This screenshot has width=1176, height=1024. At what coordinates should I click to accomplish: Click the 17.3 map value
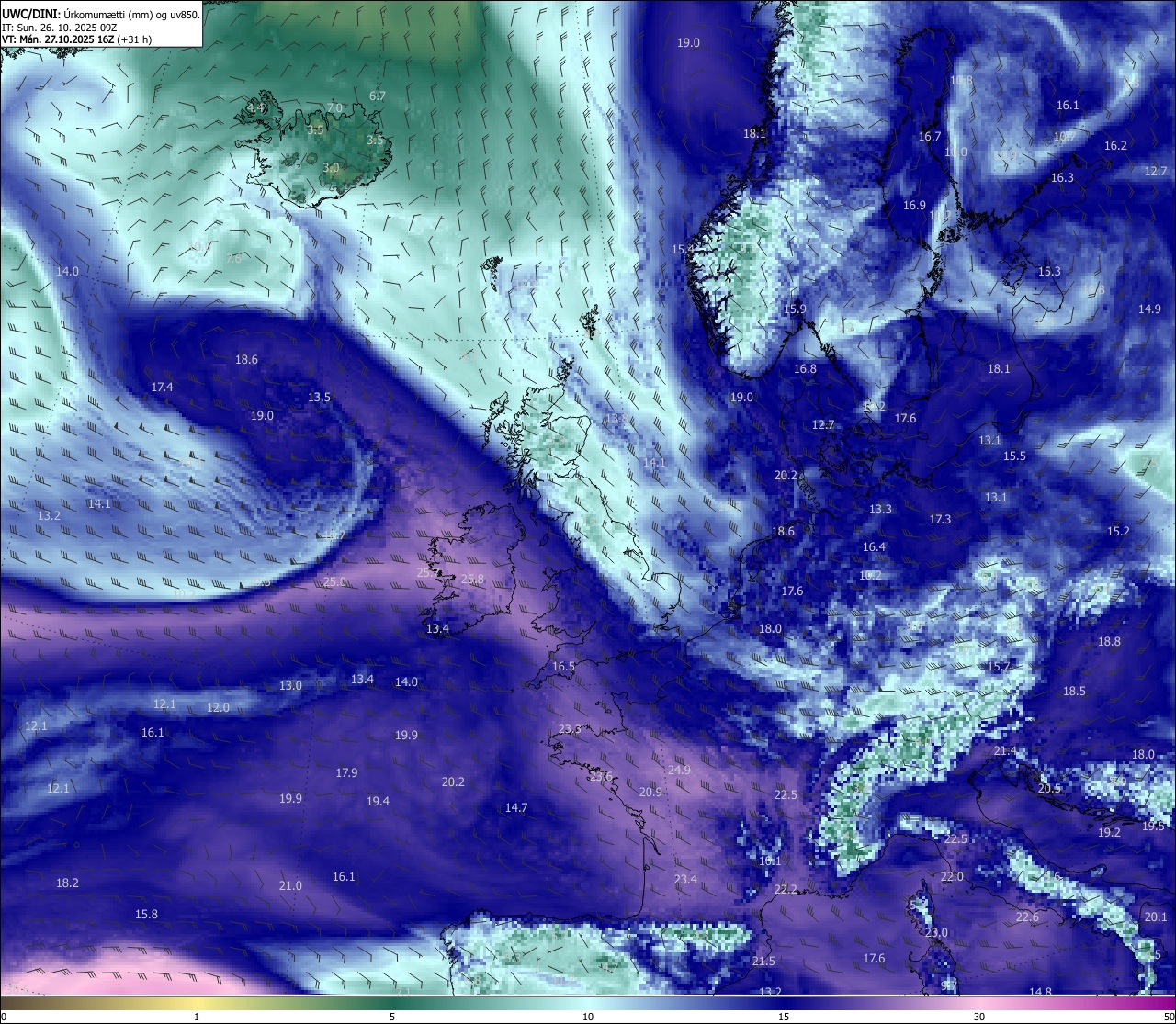(940, 519)
